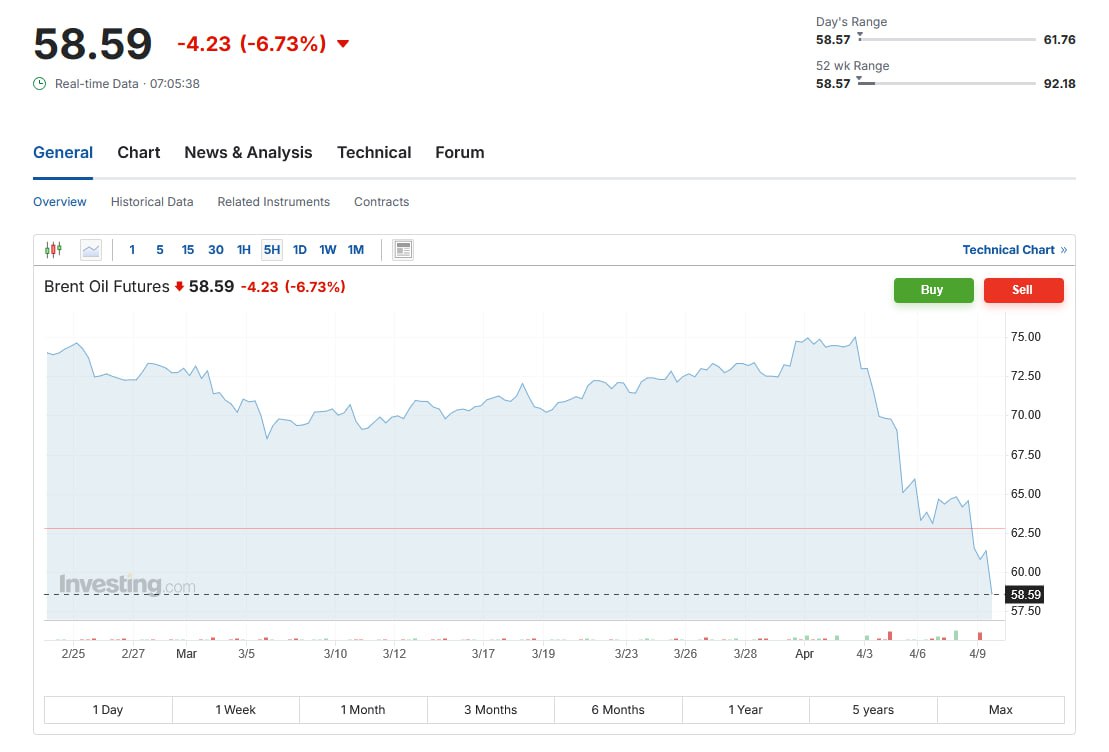Click the real-time data clock icon
1109x752 pixels.
click(x=40, y=83)
